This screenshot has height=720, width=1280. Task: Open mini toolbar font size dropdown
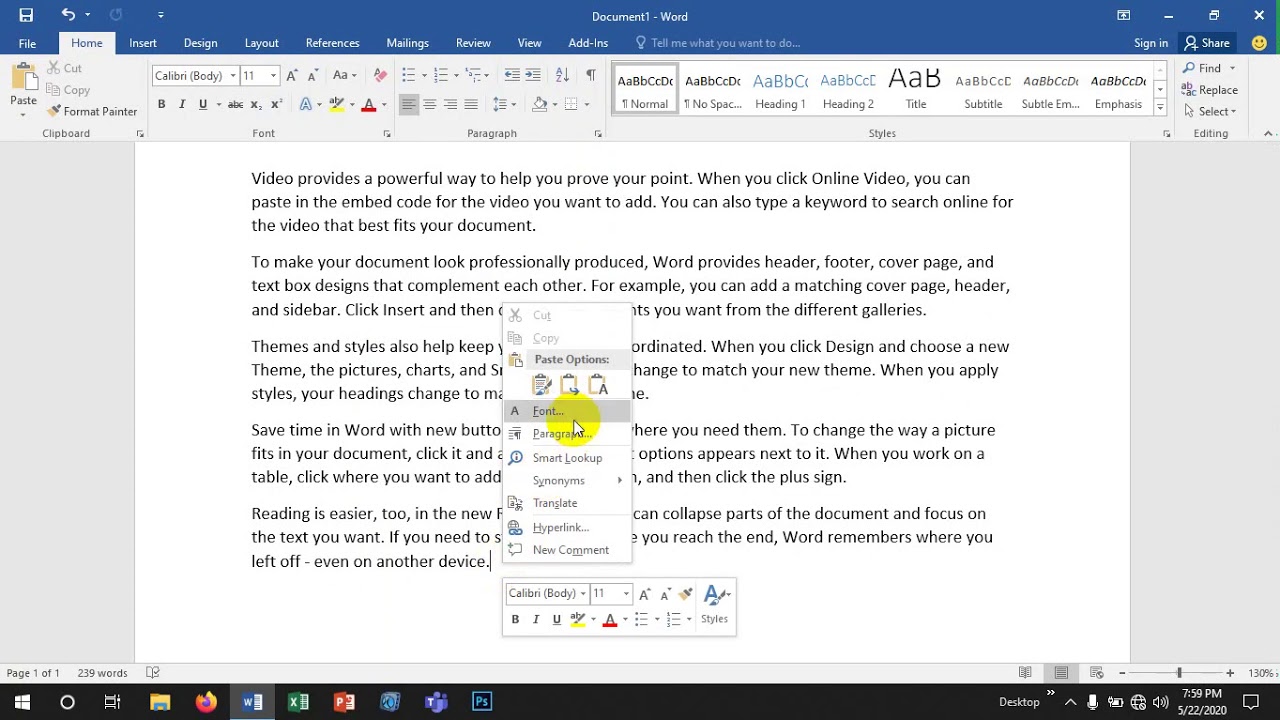626,593
